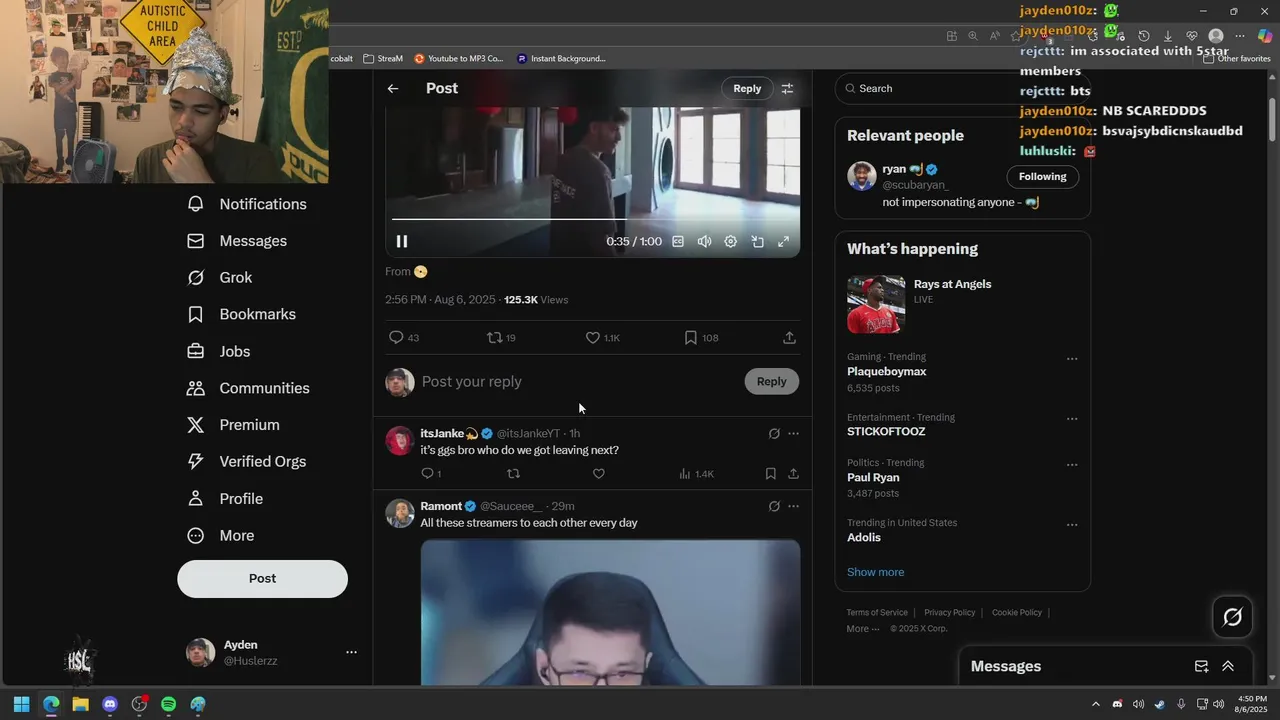
Task: Open the image in Ramont's reply
Action: (610, 612)
